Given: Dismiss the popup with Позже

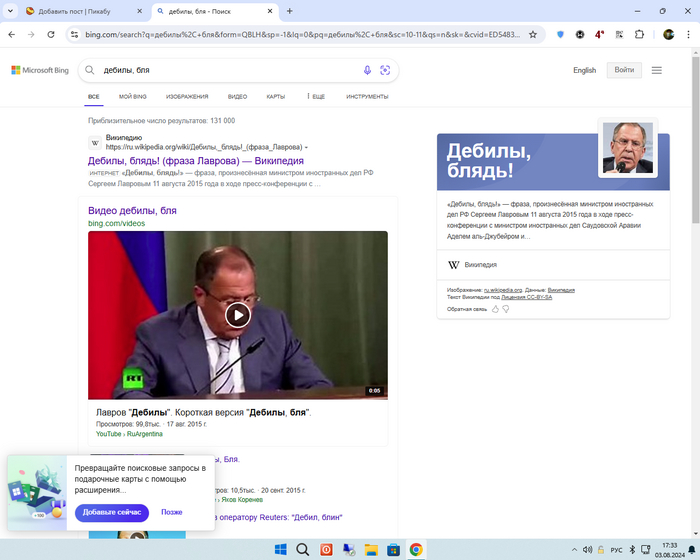Looking at the screenshot, I should [171, 512].
